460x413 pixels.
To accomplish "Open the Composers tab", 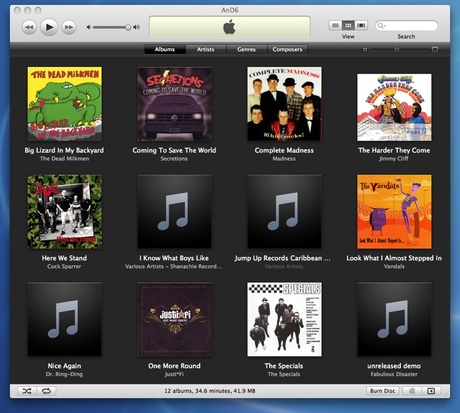I will [x=287, y=49].
